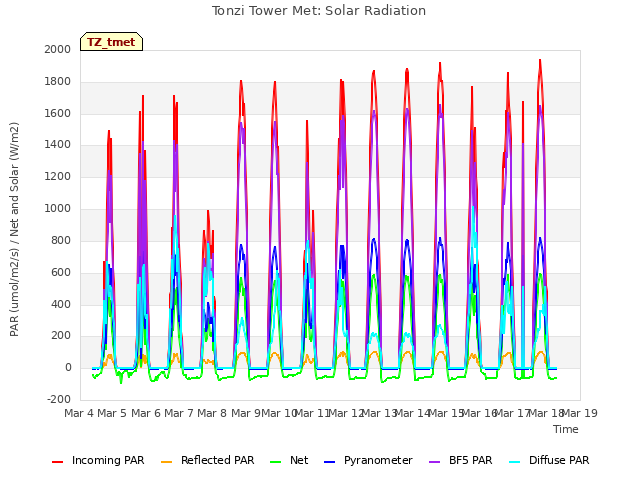The height and width of the screenshot is (480, 640).
Task: Click the Reflected PAR legend label
Action: point(218,460)
